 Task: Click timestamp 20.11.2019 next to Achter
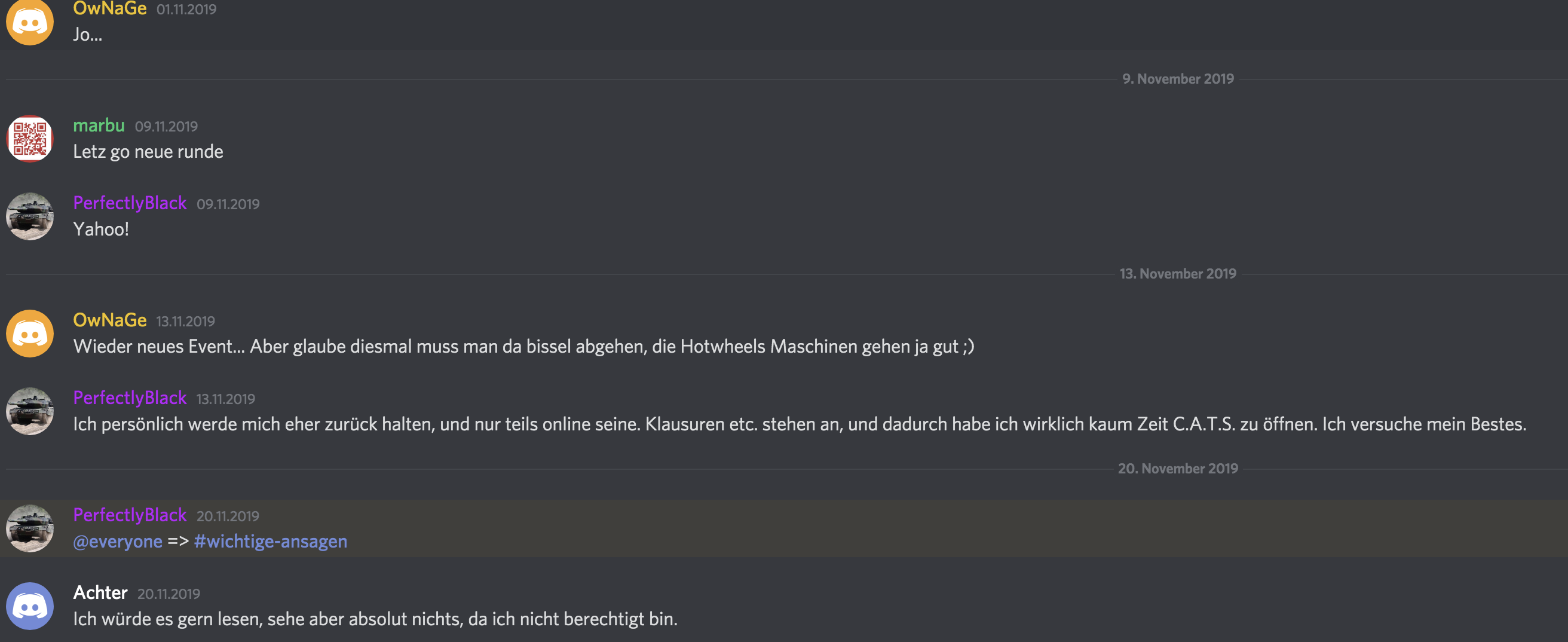169,593
